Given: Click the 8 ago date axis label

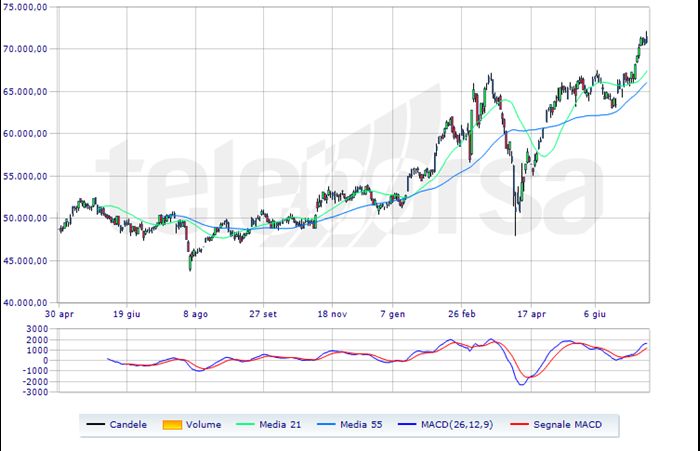Looking at the screenshot, I should tap(196, 314).
